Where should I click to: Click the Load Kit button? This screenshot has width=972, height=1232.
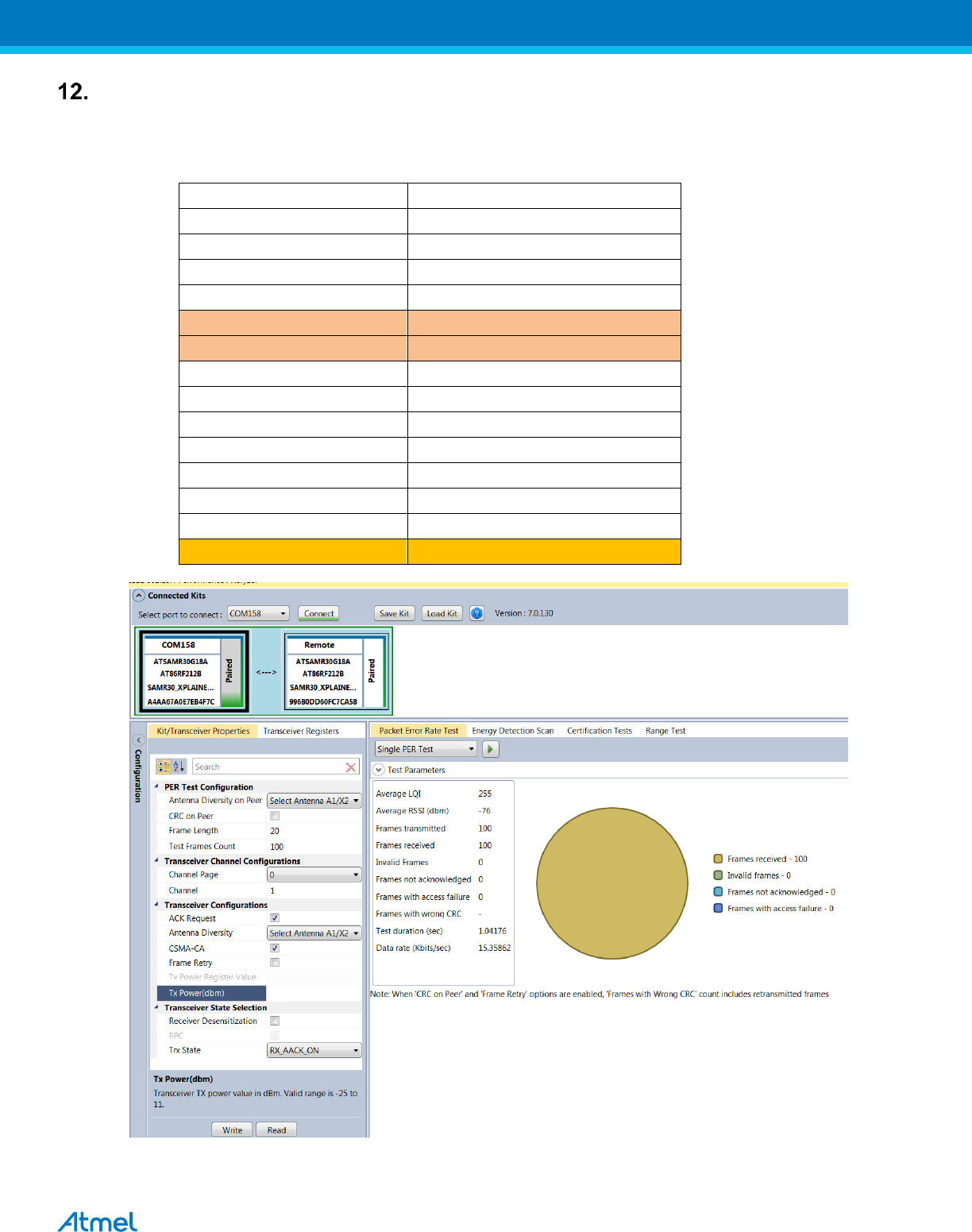(442, 613)
